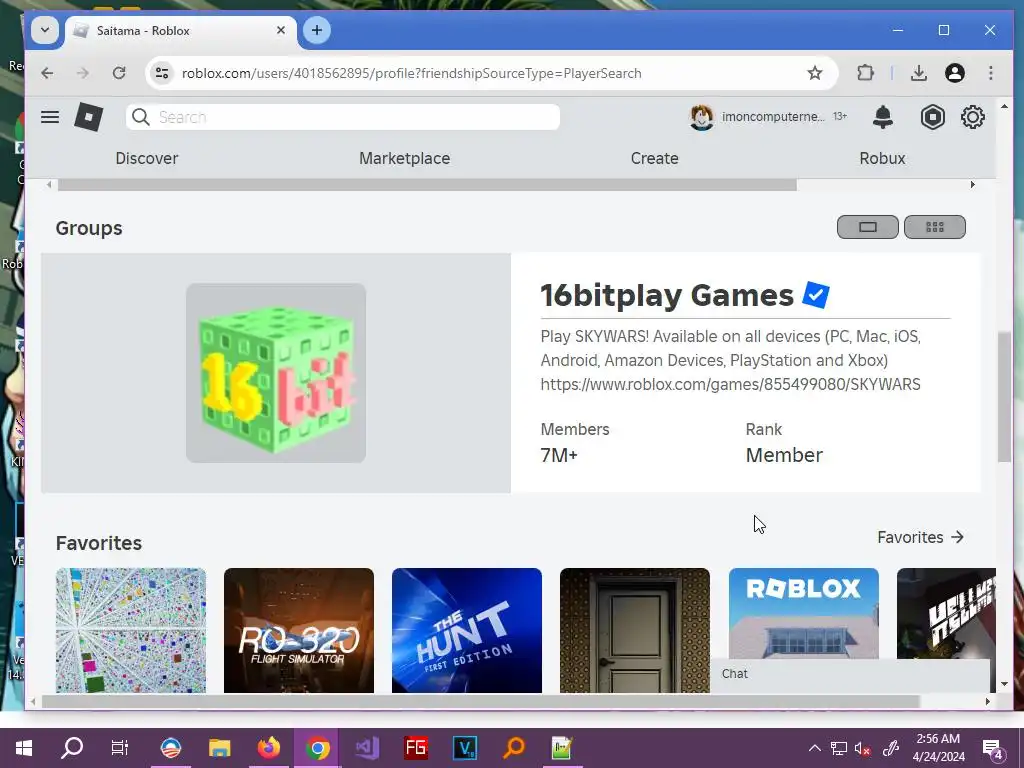Open the Robux hexagon icon

click(933, 117)
